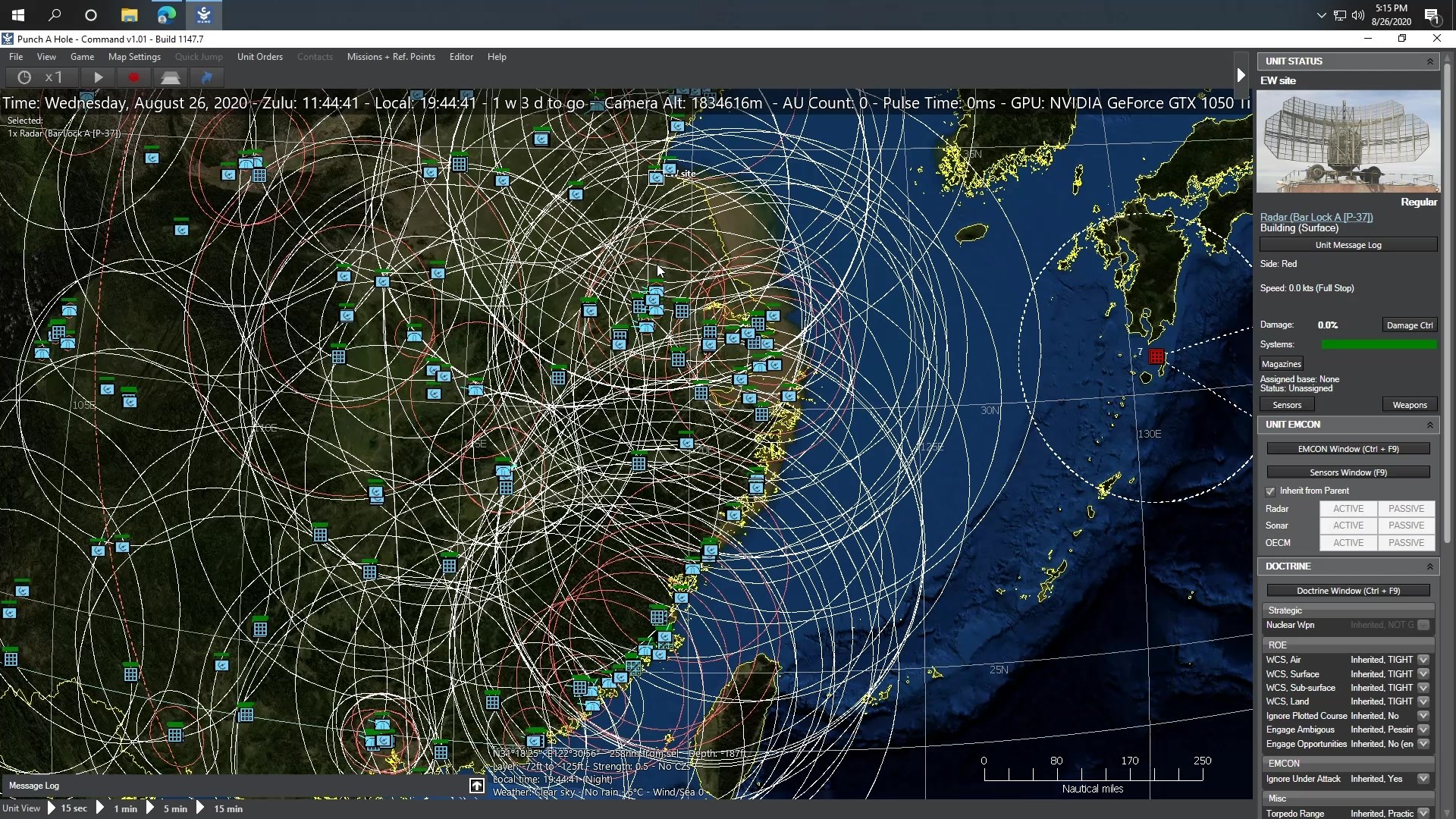Open the File menu
This screenshot has height=819, width=1456.
pyautogui.click(x=16, y=57)
